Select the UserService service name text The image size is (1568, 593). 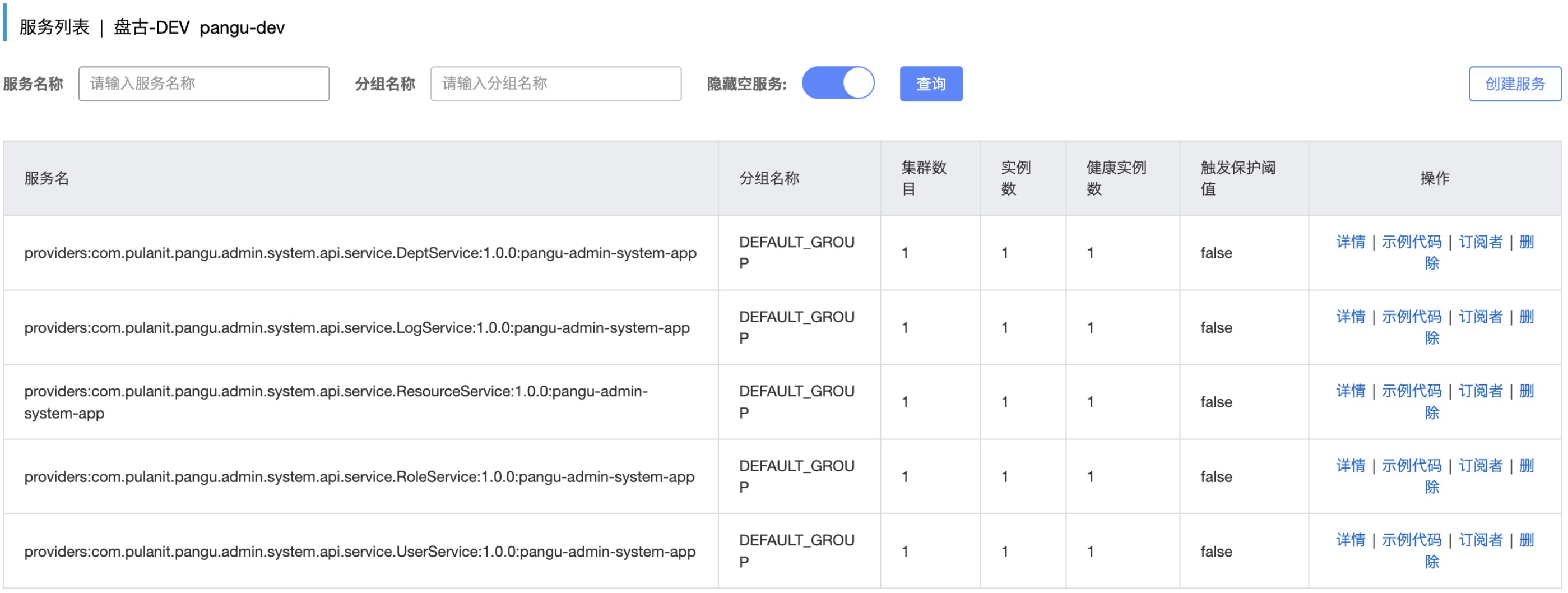360,552
